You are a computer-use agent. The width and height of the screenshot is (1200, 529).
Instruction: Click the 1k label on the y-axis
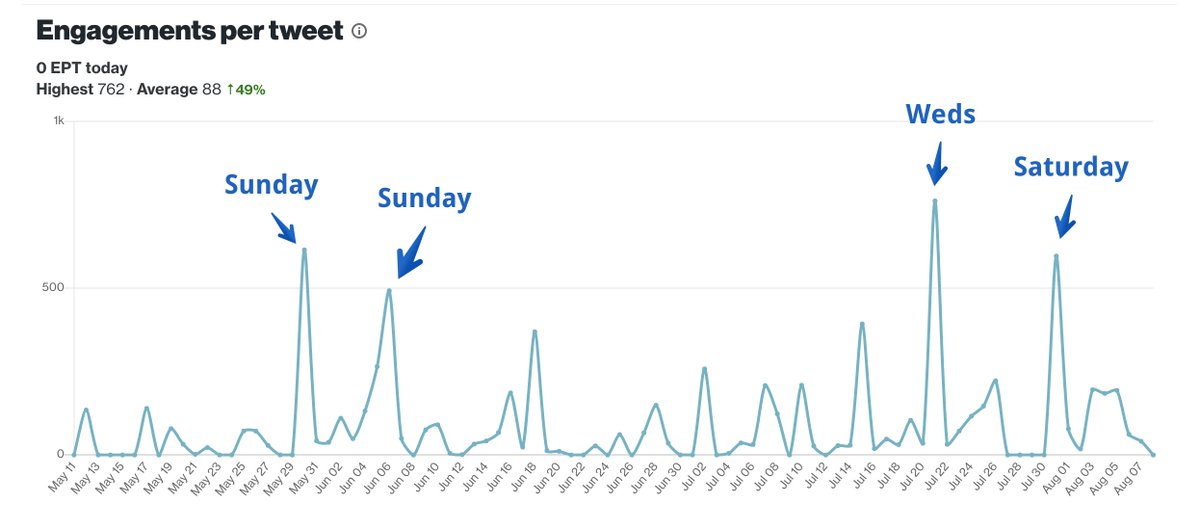[58, 121]
